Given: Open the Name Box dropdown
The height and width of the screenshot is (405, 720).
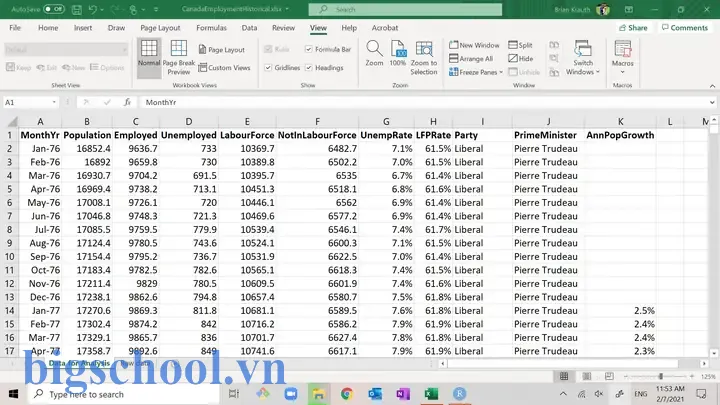Looking at the screenshot, I should pos(54,102).
